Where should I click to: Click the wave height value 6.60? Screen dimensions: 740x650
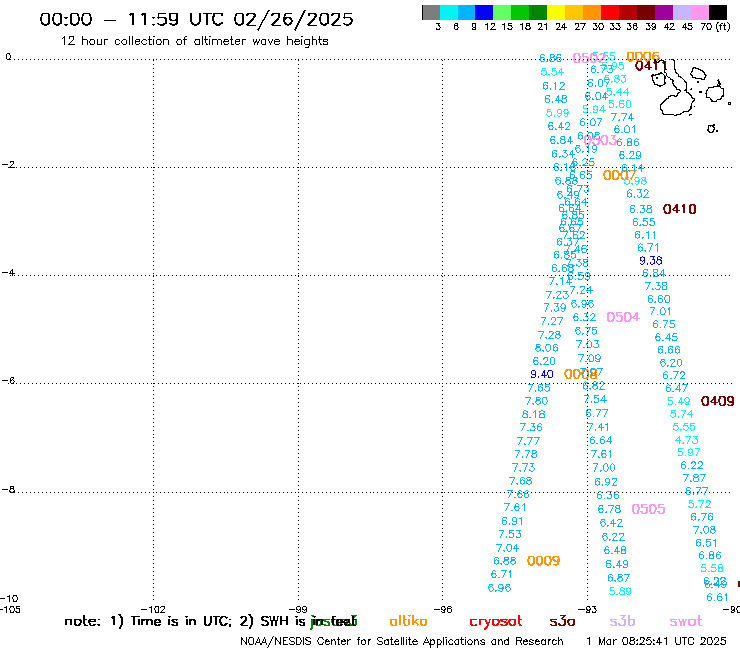coord(659,299)
